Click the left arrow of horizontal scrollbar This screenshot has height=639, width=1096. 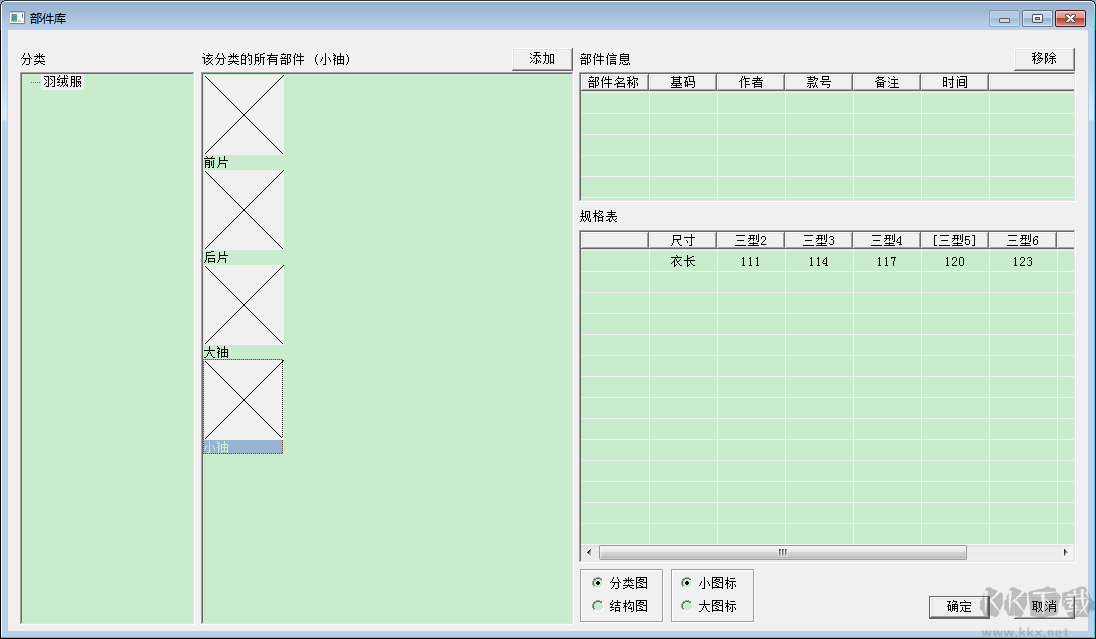pyautogui.click(x=589, y=552)
